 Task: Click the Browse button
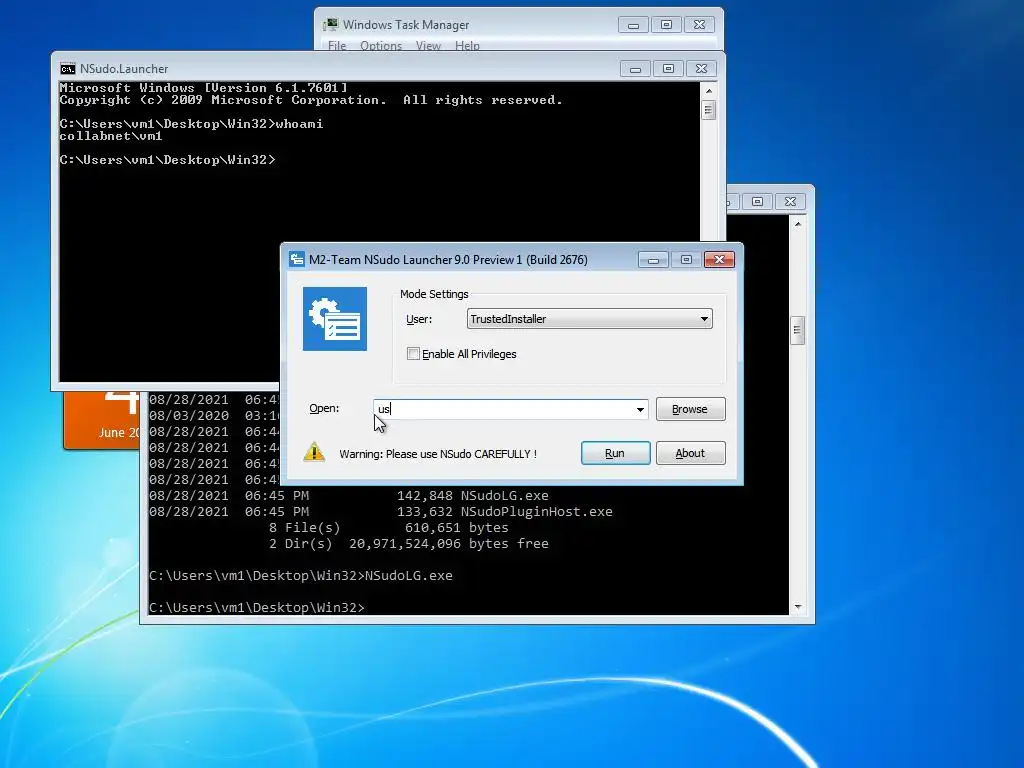pos(690,409)
